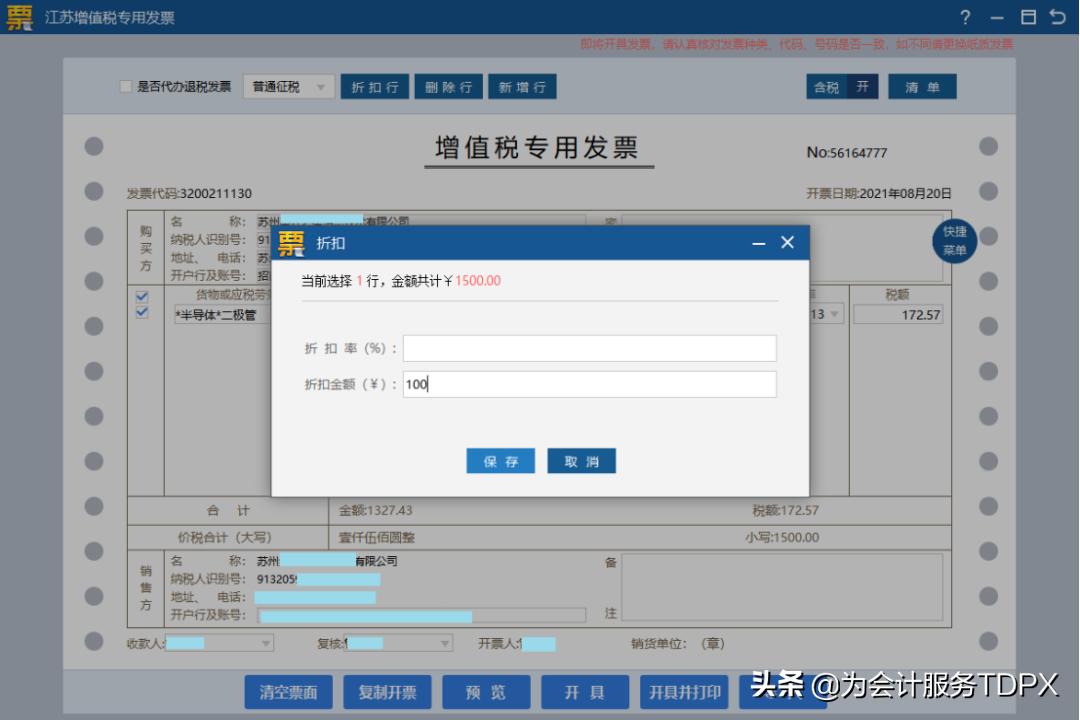Viewport: 1080px width, 720px height.
Task: Open the help (?) icon in title bar
Action: [963, 15]
